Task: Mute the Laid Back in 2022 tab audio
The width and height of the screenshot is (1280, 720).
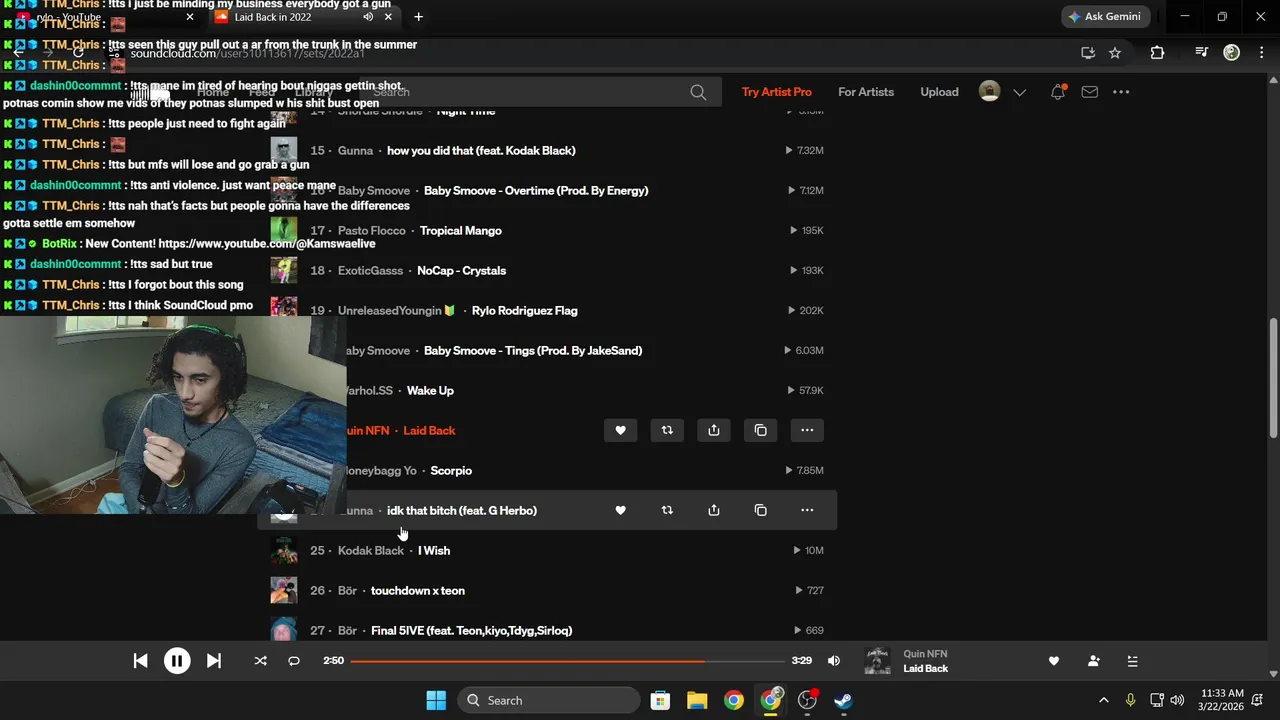Action: 368,17
